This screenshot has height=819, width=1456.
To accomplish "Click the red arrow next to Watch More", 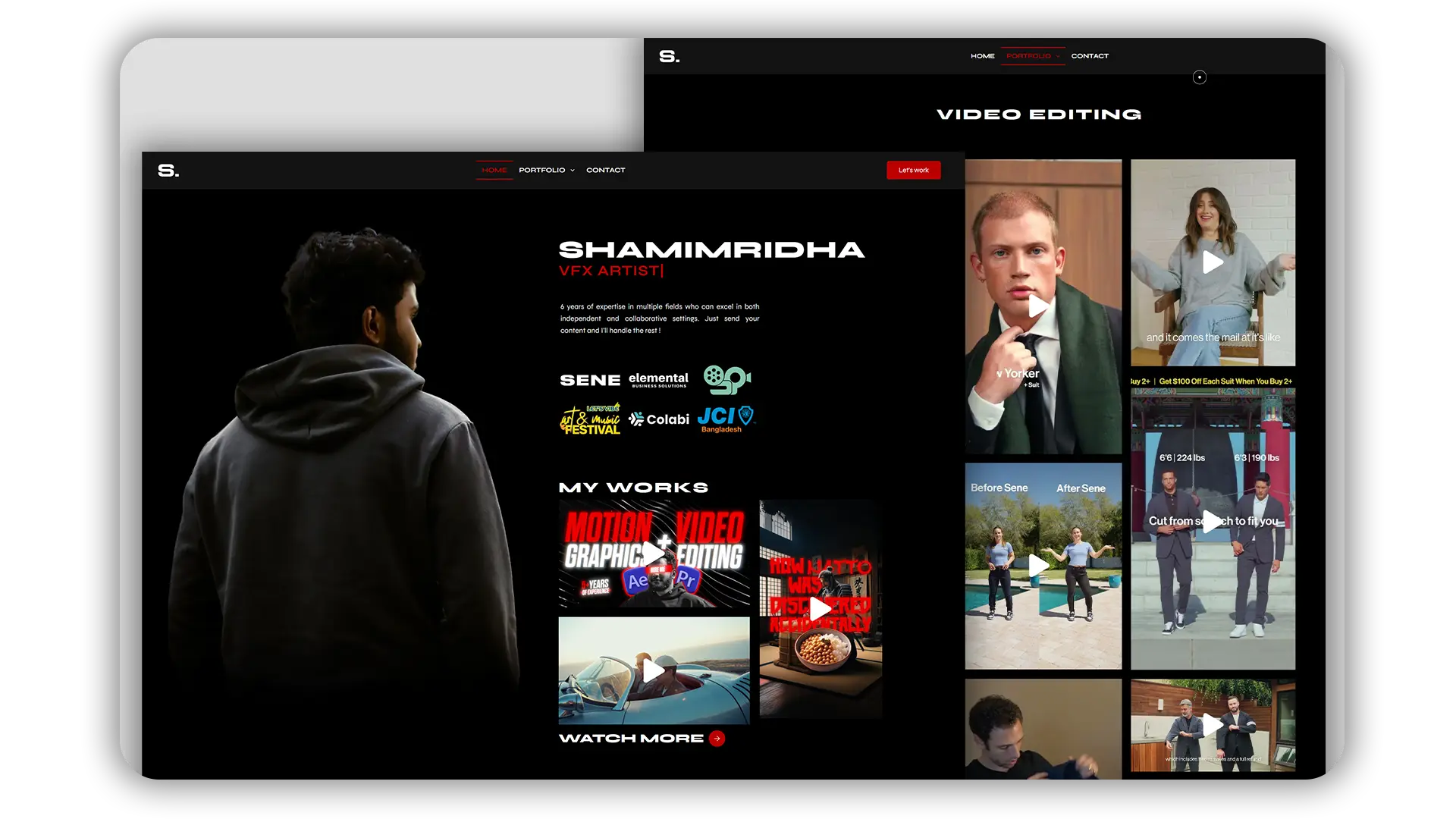I will (717, 739).
